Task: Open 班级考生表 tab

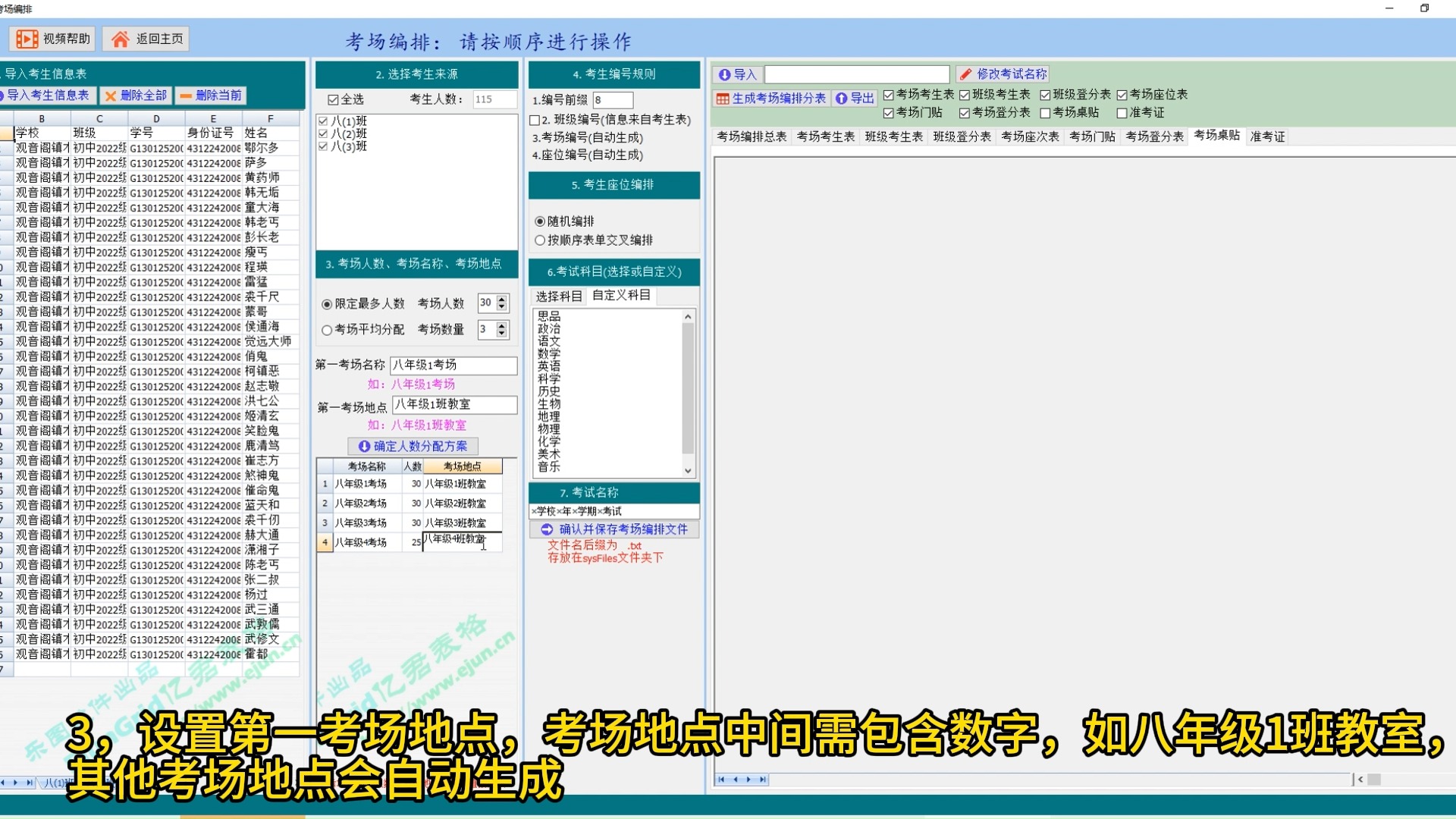Action: [893, 136]
